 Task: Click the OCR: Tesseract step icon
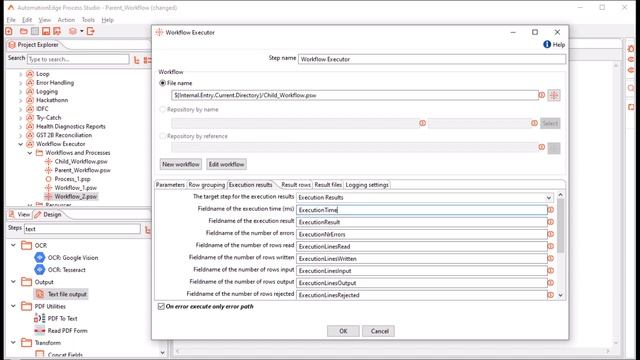[40, 269]
